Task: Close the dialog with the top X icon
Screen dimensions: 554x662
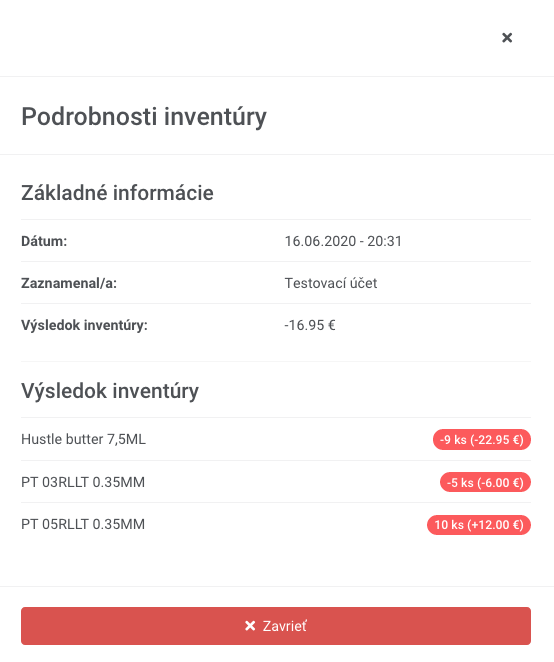Action: pos(507,38)
